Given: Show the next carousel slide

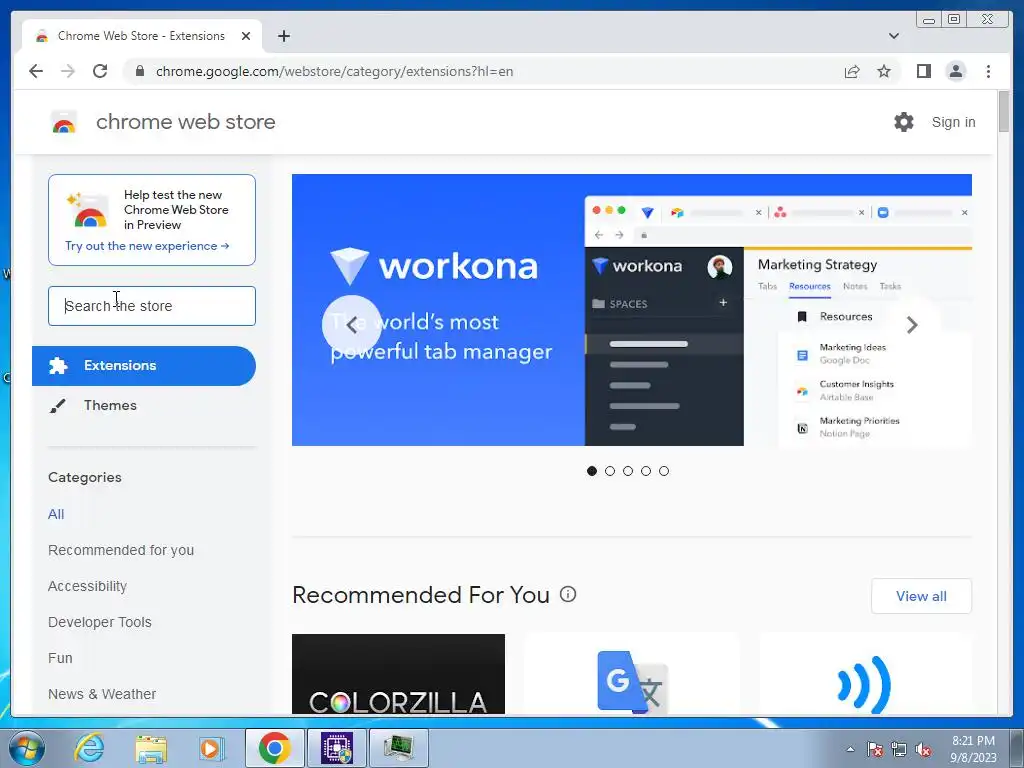Looking at the screenshot, I should (x=912, y=325).
